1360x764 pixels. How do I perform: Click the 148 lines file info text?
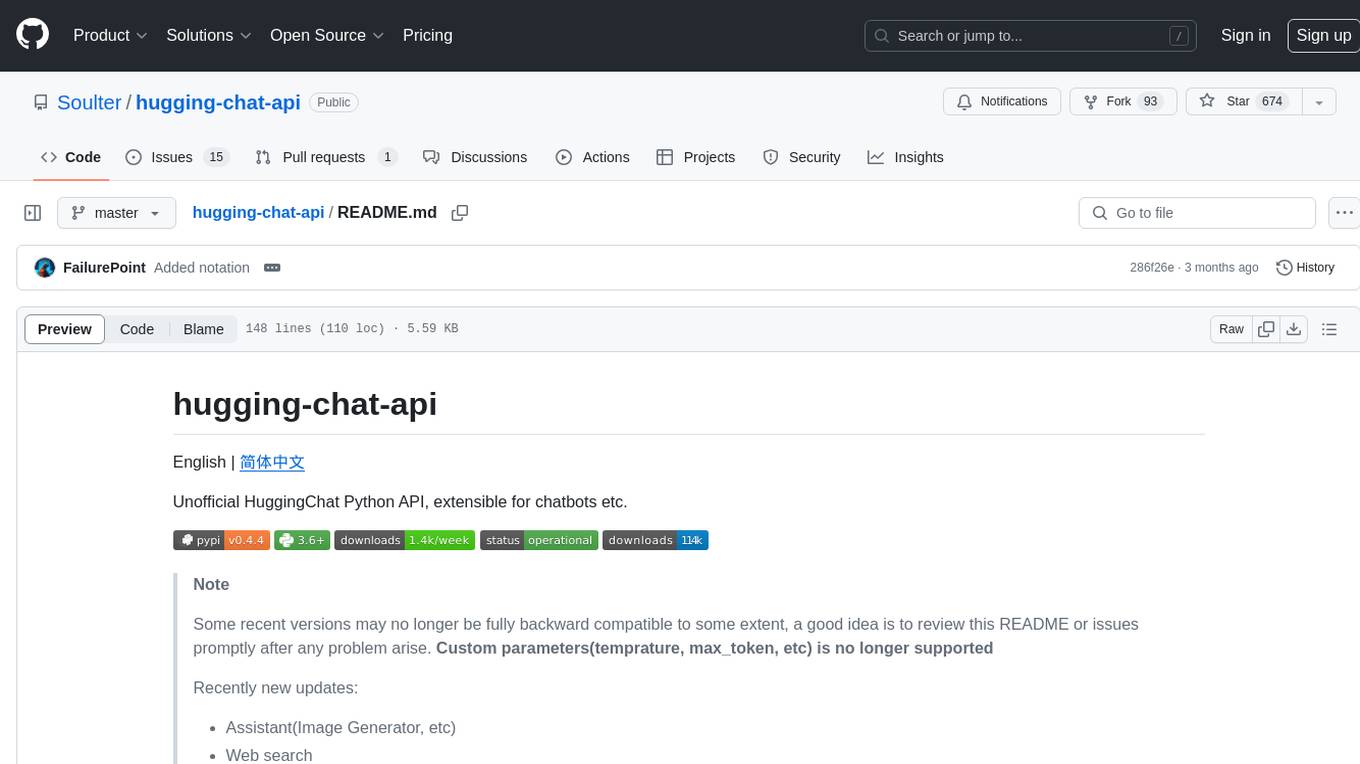(352, 329)
